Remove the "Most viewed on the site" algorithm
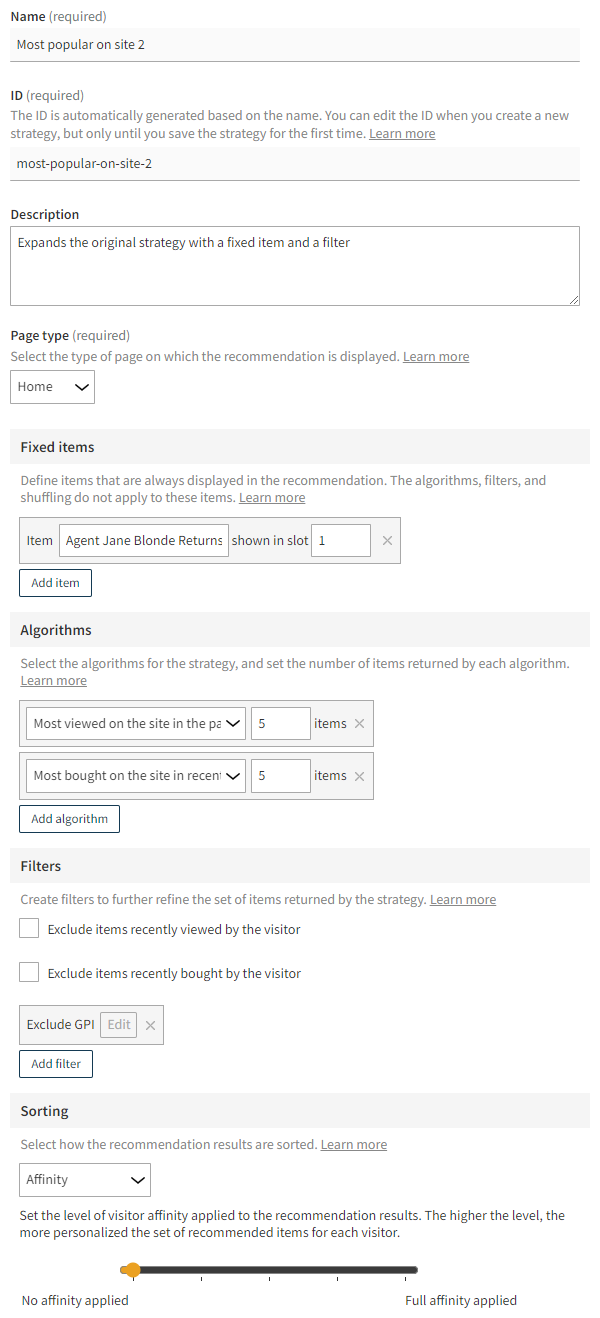The image size is (600, 1318). 359,723
